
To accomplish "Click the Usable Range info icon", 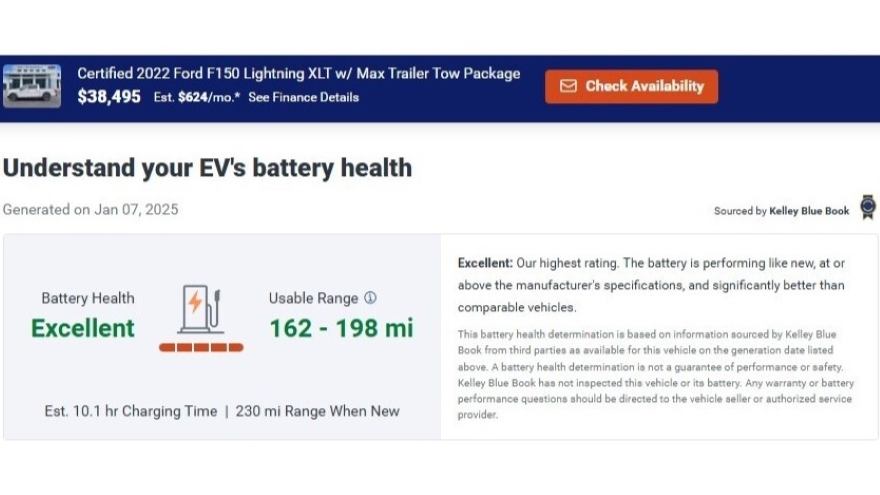I will click(x=370, y=298).
